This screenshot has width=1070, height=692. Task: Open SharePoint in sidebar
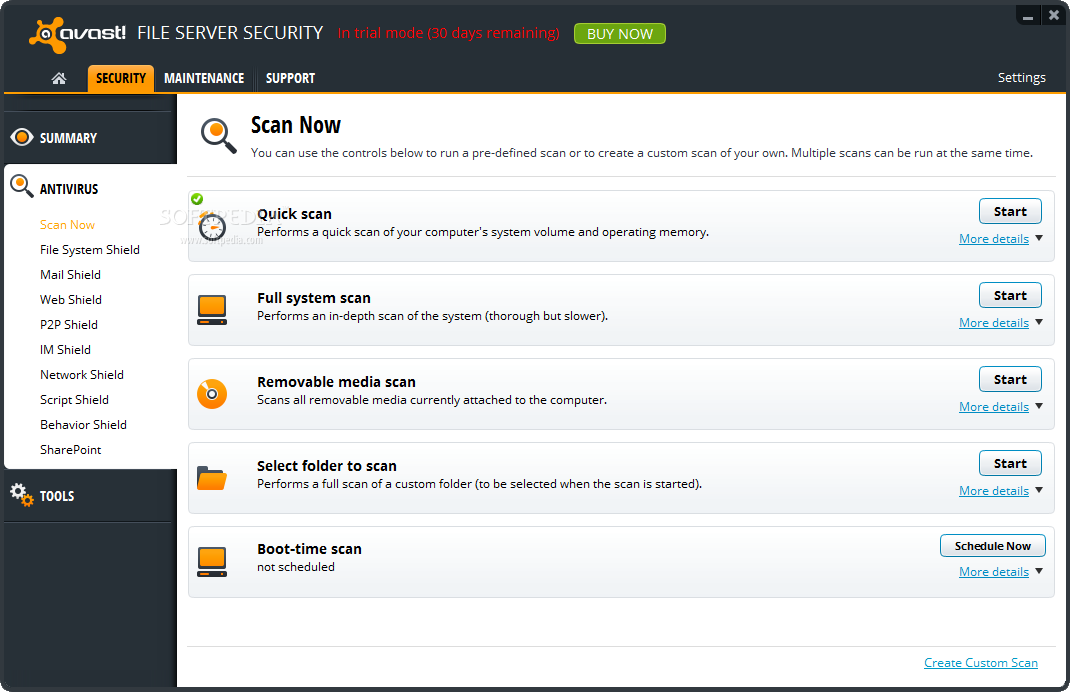point(70,450)
